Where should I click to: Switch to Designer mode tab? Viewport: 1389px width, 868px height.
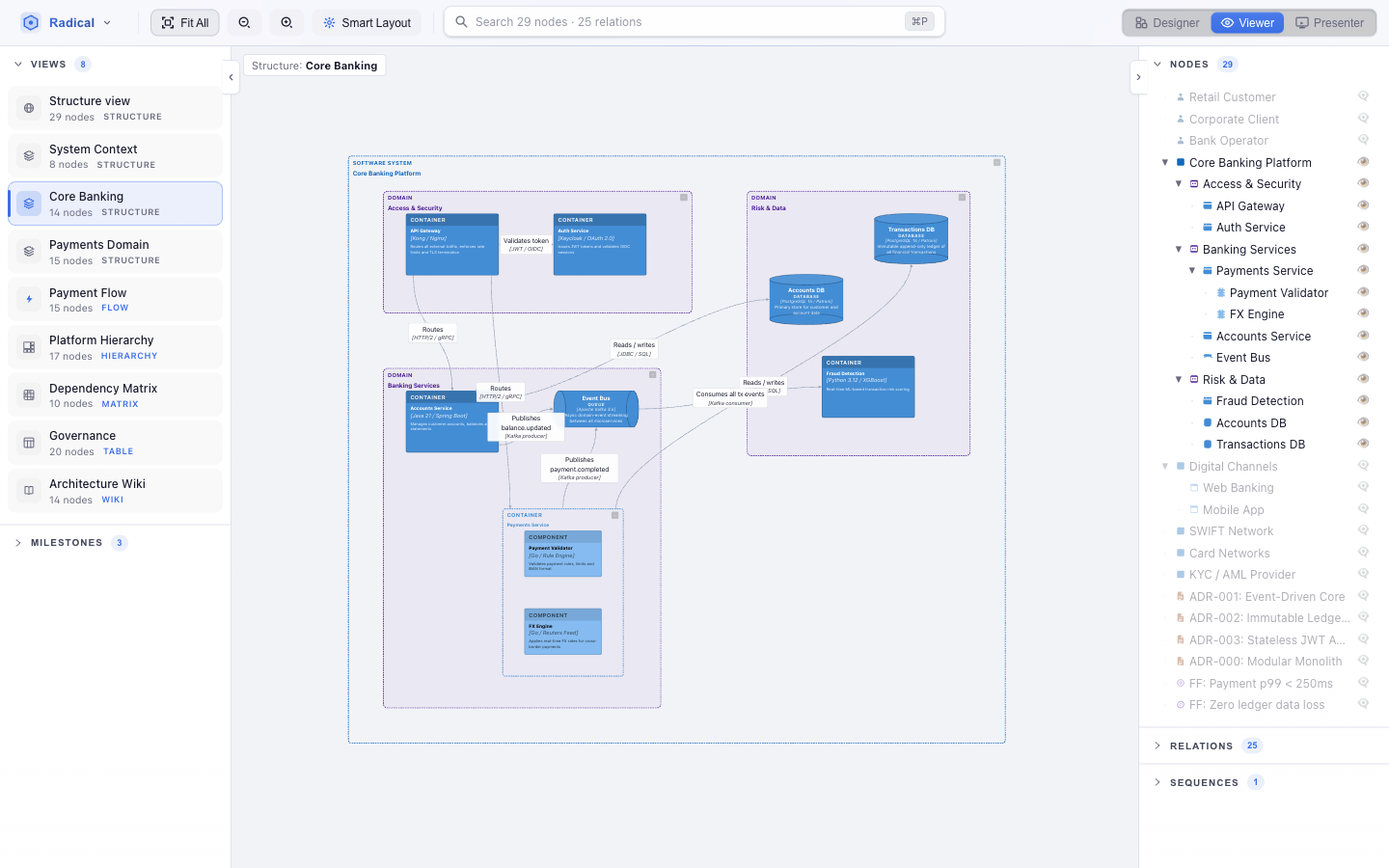[1167, 22]
